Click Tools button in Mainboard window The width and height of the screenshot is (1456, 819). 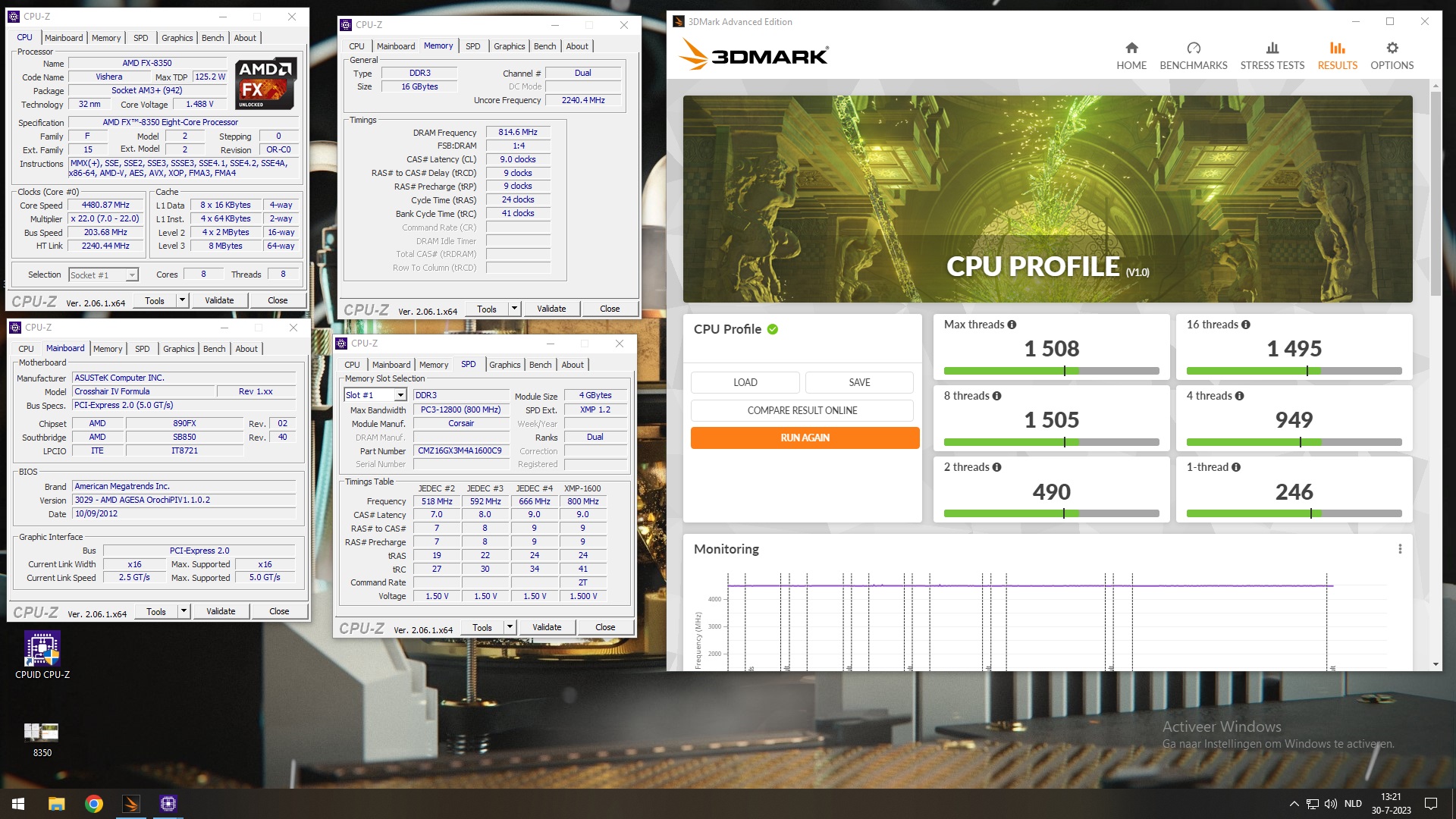[x=156, y=611]
